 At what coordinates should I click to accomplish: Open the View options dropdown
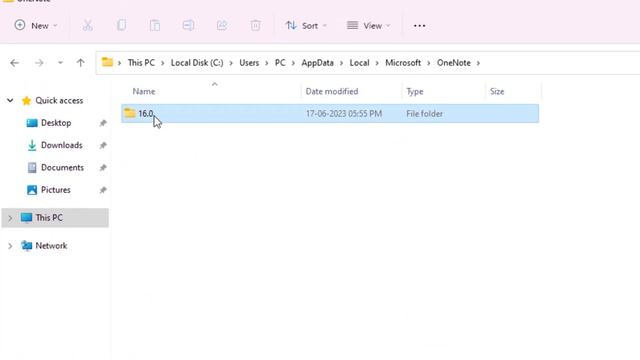(369, 26)
